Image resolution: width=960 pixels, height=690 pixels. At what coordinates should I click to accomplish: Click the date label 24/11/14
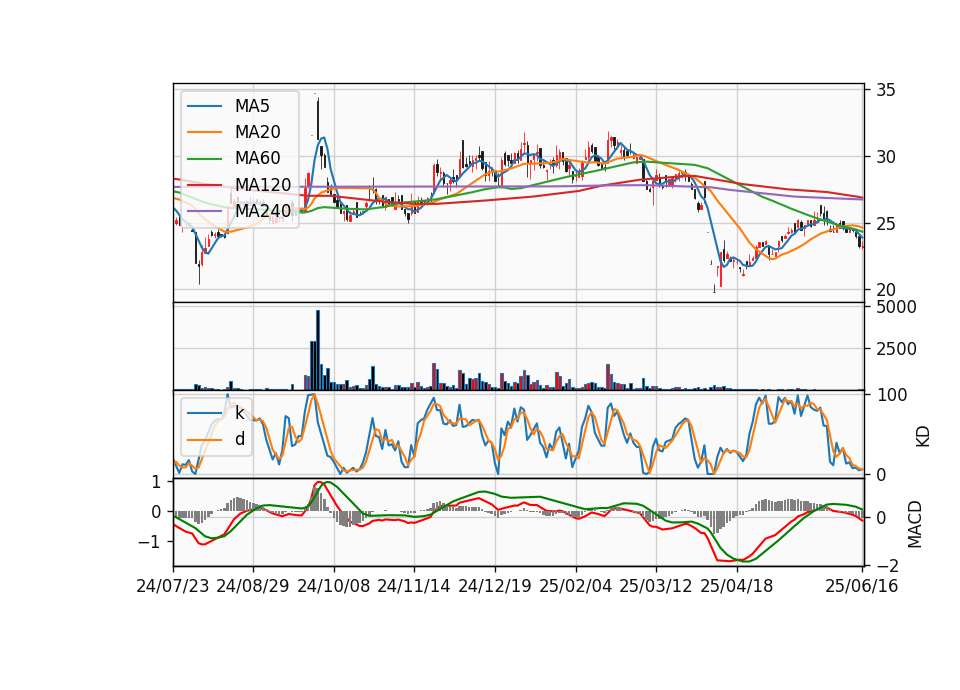[414, 586]
